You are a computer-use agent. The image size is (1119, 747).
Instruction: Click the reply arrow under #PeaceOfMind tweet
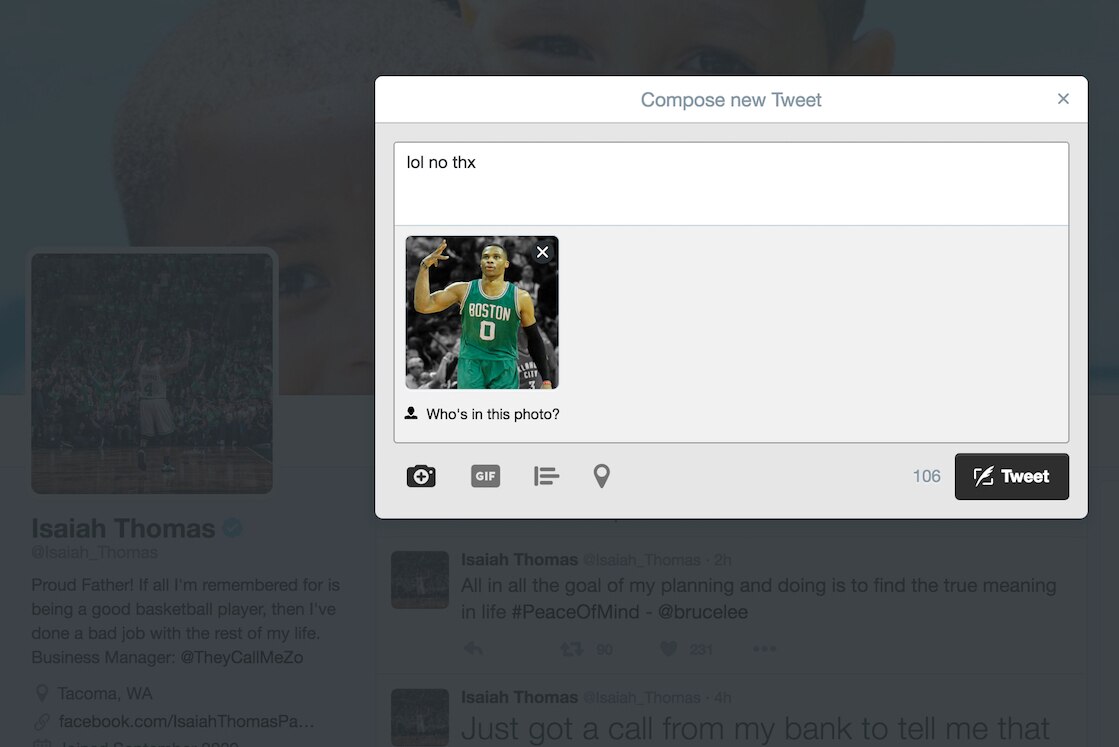(x=474, y=649)
